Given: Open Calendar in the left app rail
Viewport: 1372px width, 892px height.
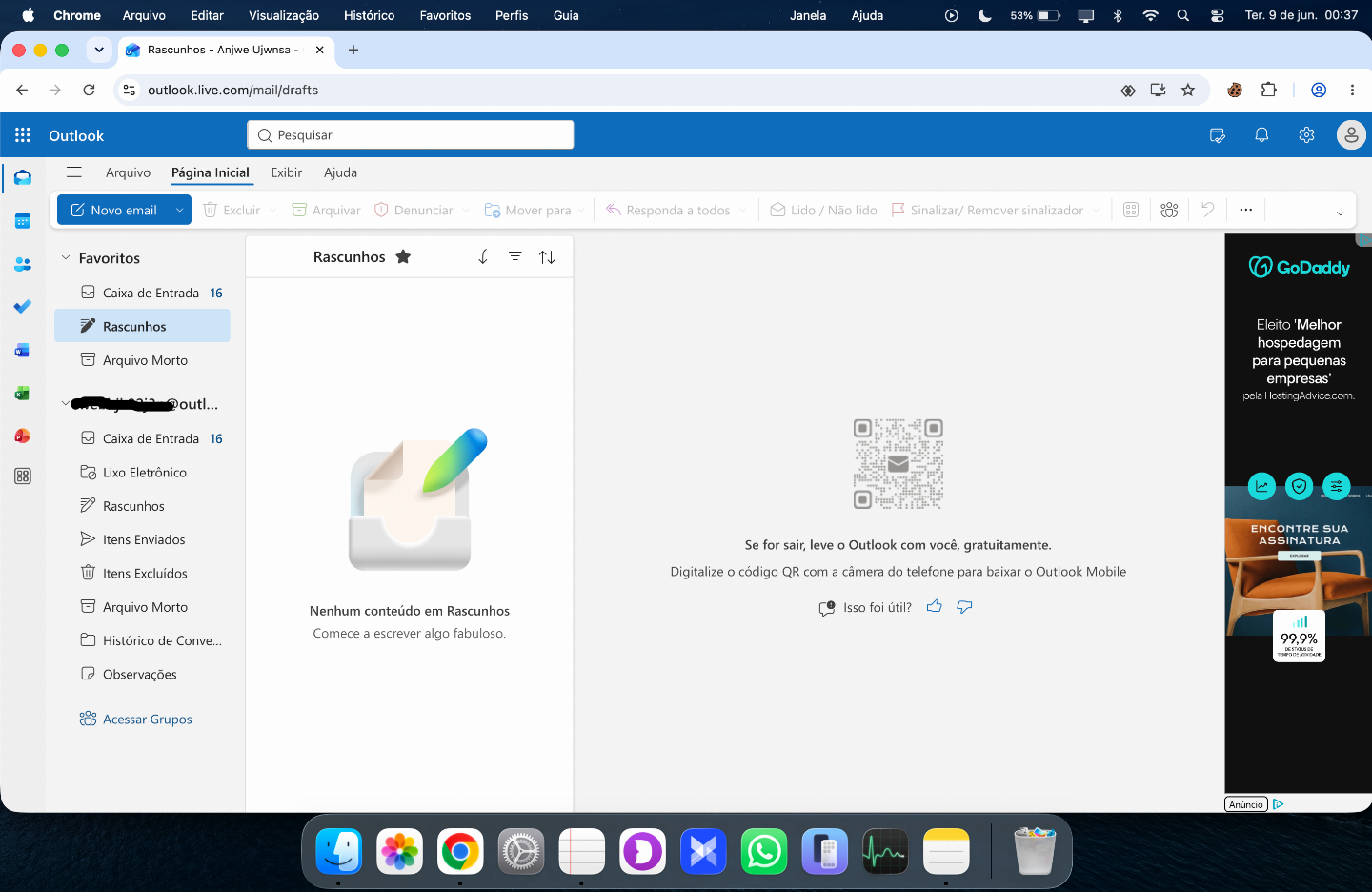Looking at the screenshot, I should pyautogui.click(x=23, y=221).
